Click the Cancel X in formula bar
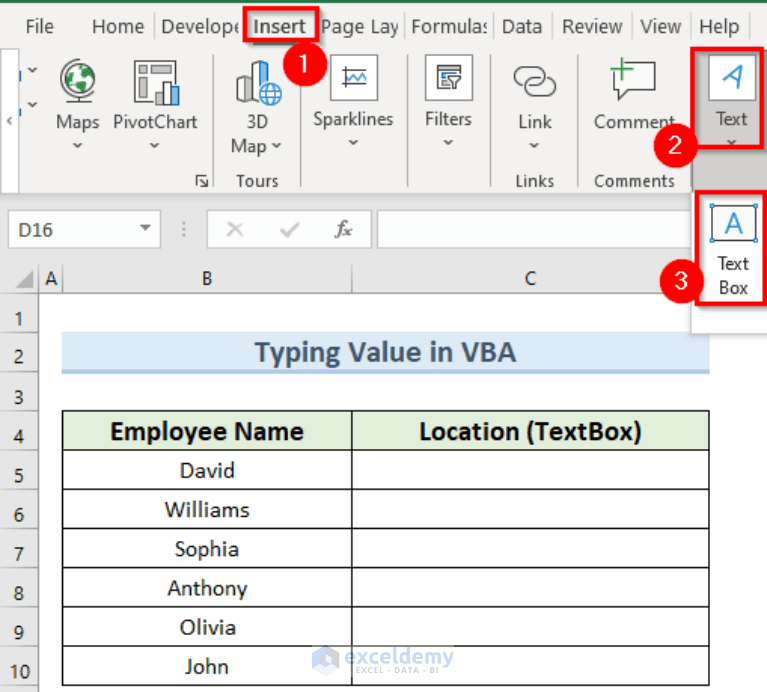This screenshot has width=767, height=692. point(235,229)
